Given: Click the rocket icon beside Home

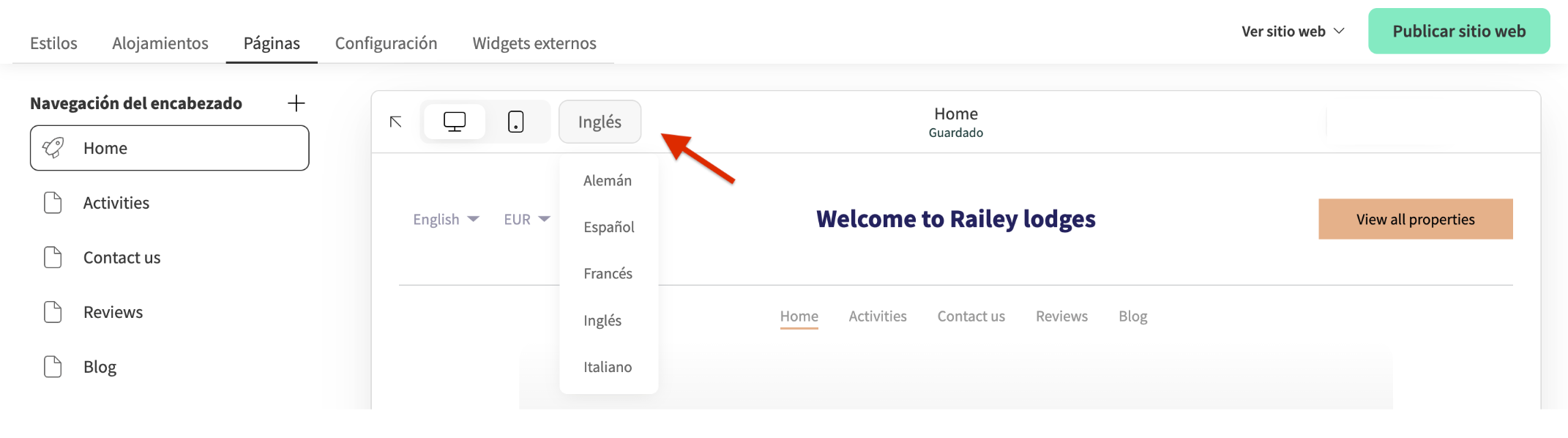Looking at the screenshot, I should point(53,148).
